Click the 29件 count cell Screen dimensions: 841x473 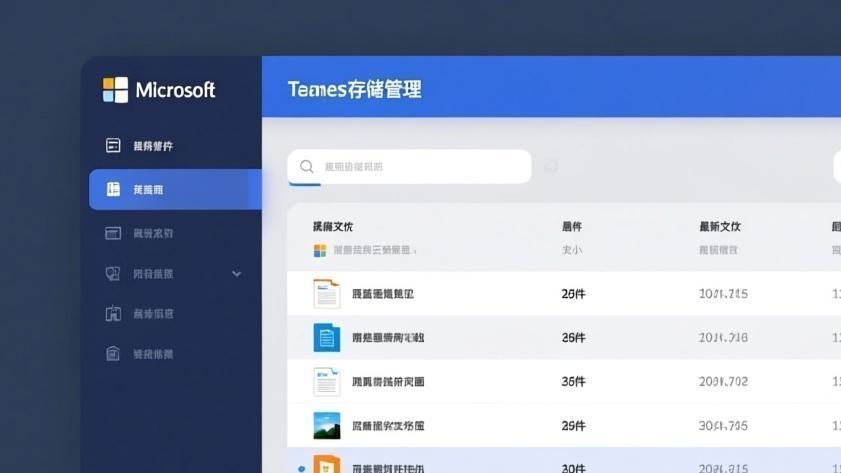point(573,426)
